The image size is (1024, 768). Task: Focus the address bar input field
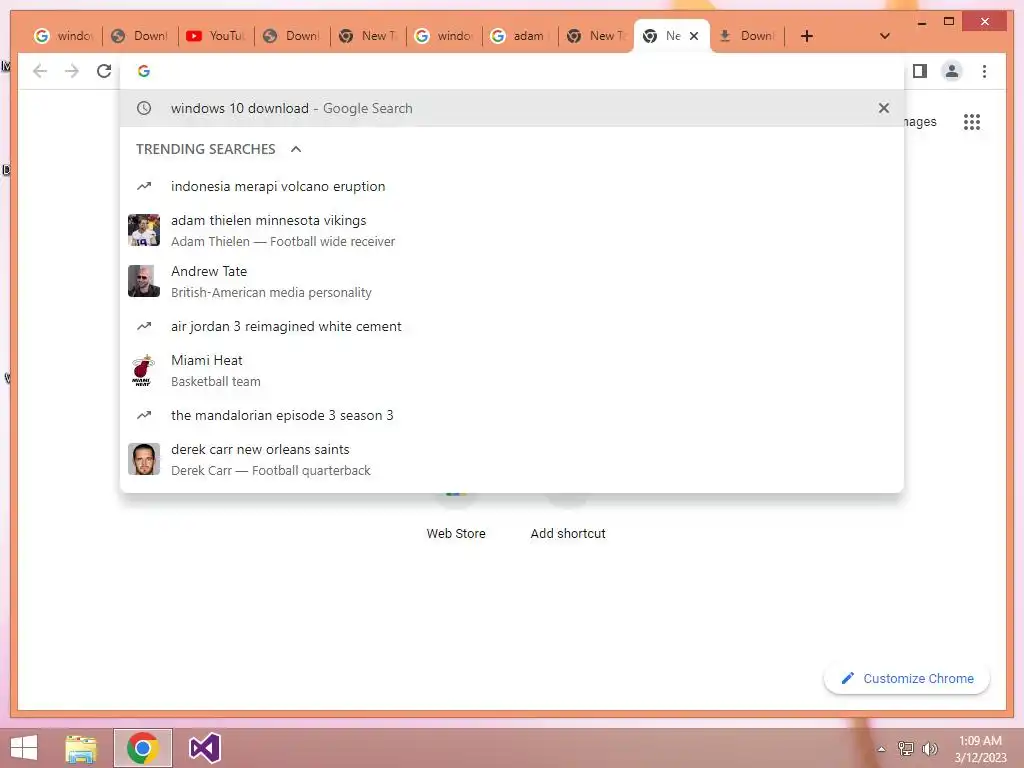[x=512, y=71]
